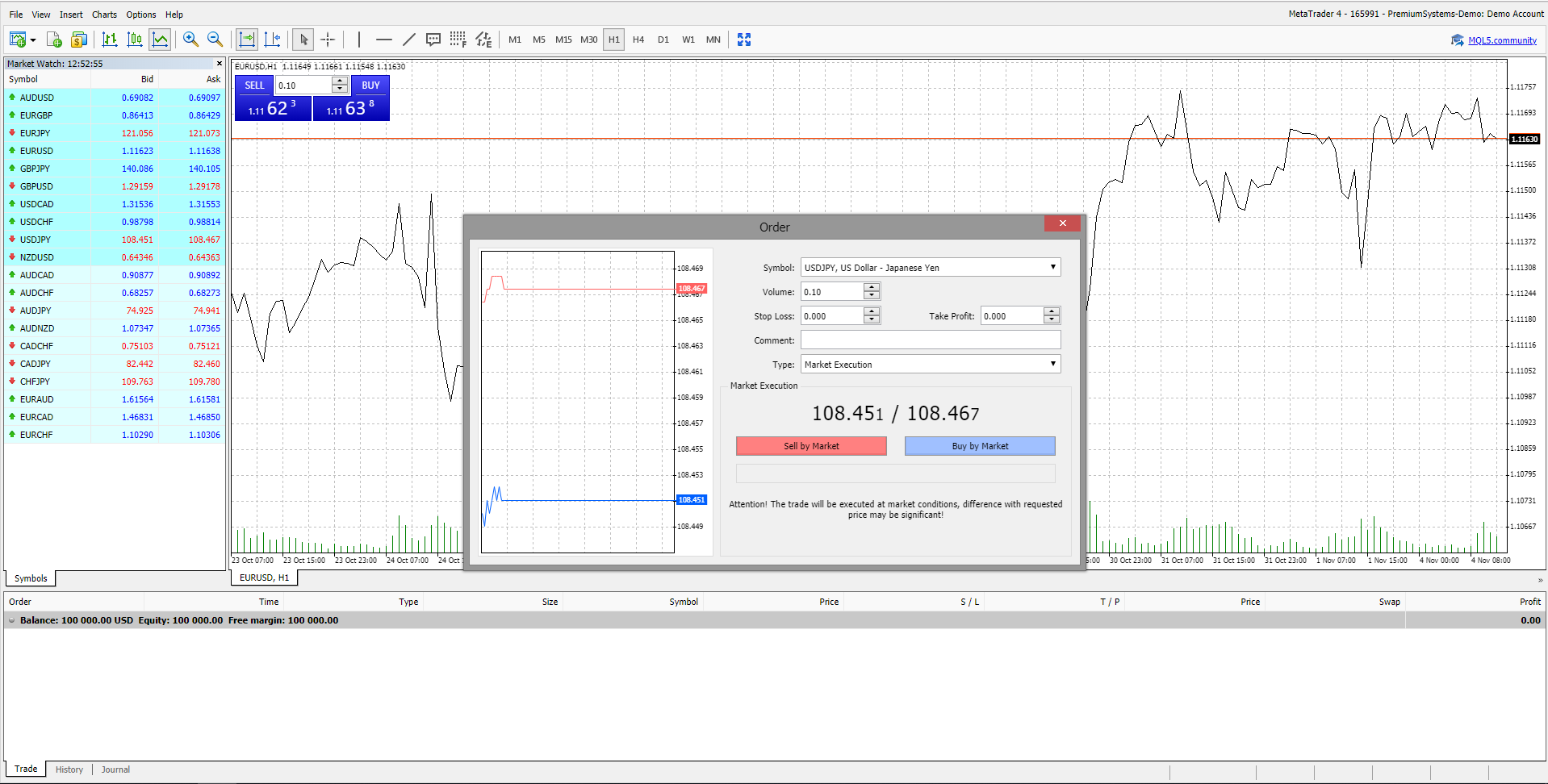The width and height of the screenshot is (1548, 784).
Task: Click the New Order coins icon
Action: pyautogui.click(x=78, y=40)
